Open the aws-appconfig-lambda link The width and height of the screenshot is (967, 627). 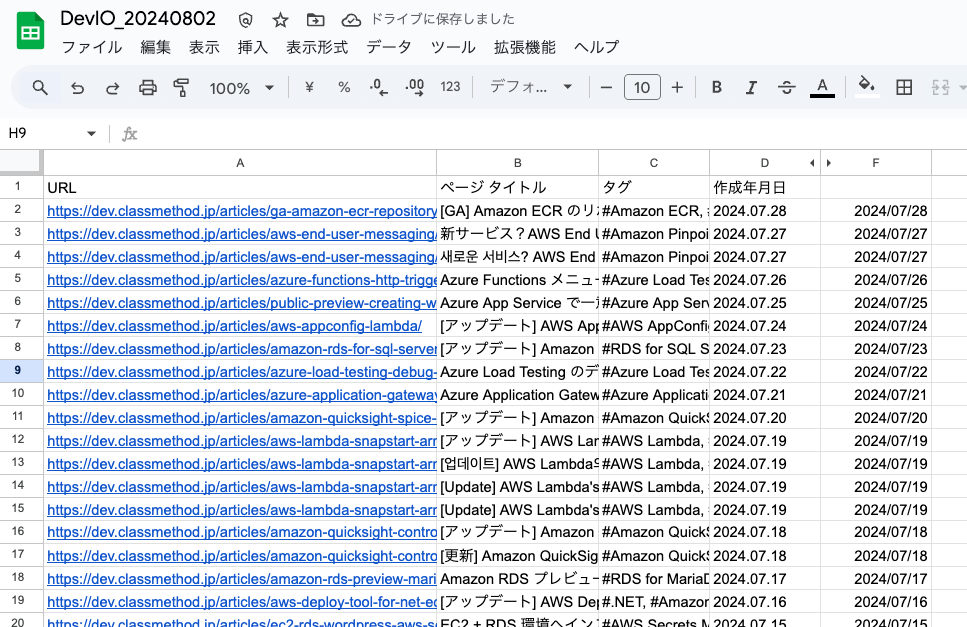[234, 326]
